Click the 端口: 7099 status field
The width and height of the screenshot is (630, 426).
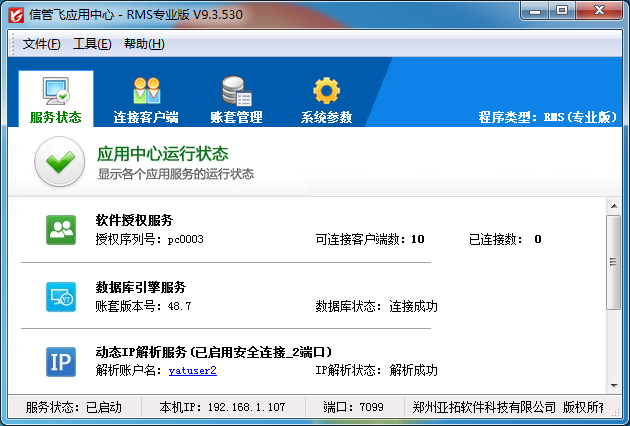[353, 408]
